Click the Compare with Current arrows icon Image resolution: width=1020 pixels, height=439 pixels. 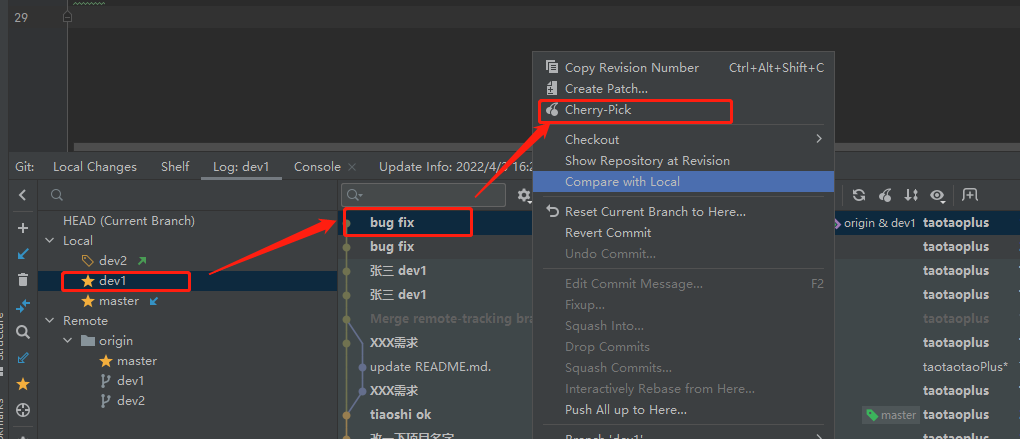[x=23, y=305]
